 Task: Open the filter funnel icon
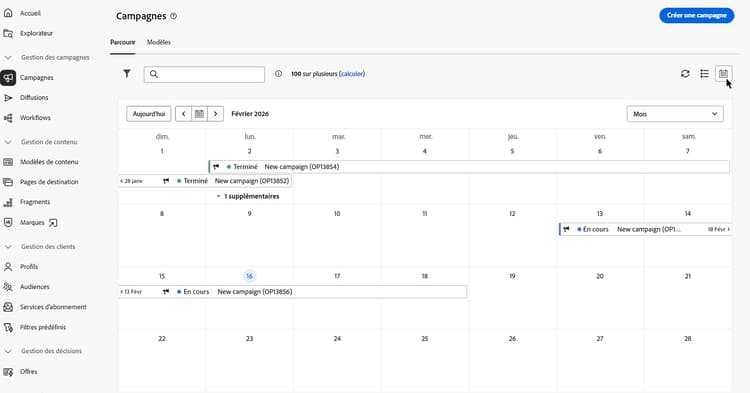[x=127, y=74]
